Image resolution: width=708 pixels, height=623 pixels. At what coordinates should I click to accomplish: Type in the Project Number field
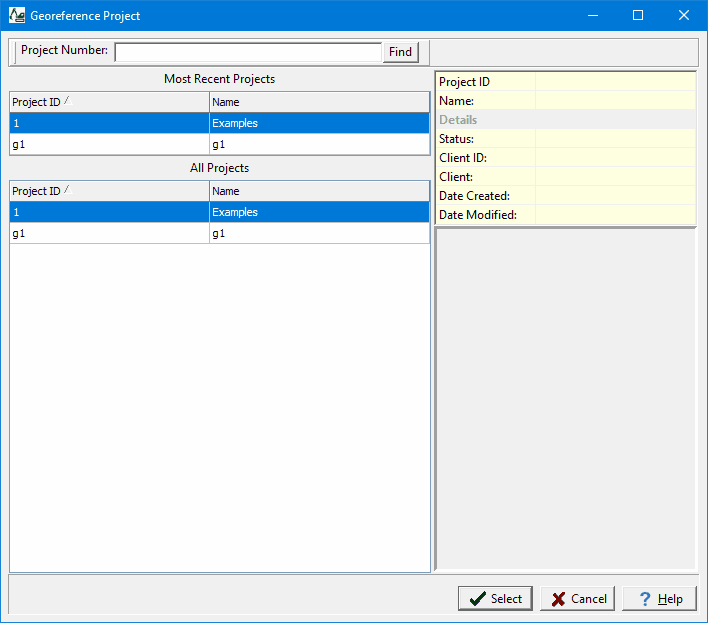pyautogui.click(x=248, y=52)
